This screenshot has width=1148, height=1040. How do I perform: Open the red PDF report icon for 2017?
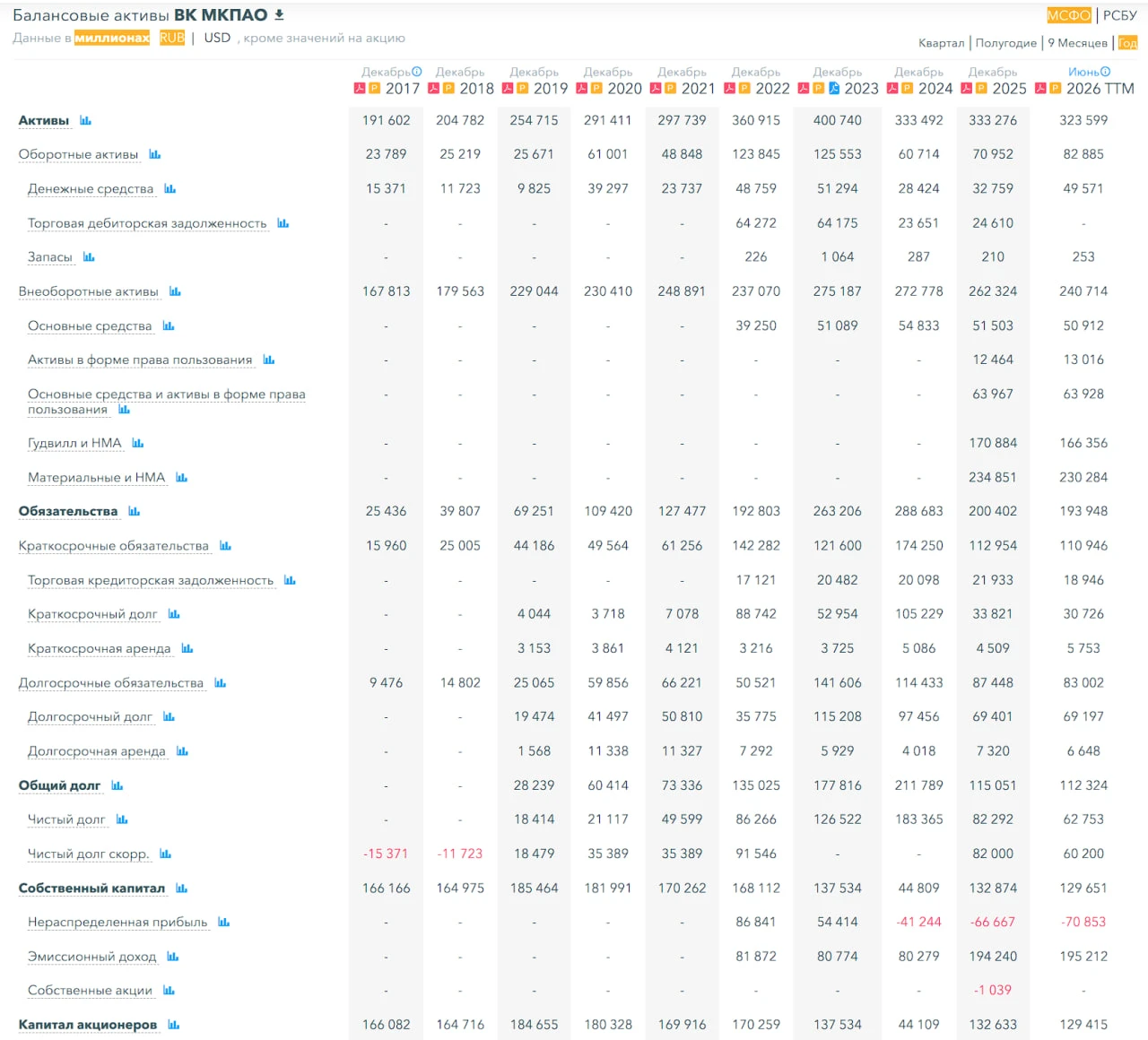pyautogui.click(x=360, y=88)
